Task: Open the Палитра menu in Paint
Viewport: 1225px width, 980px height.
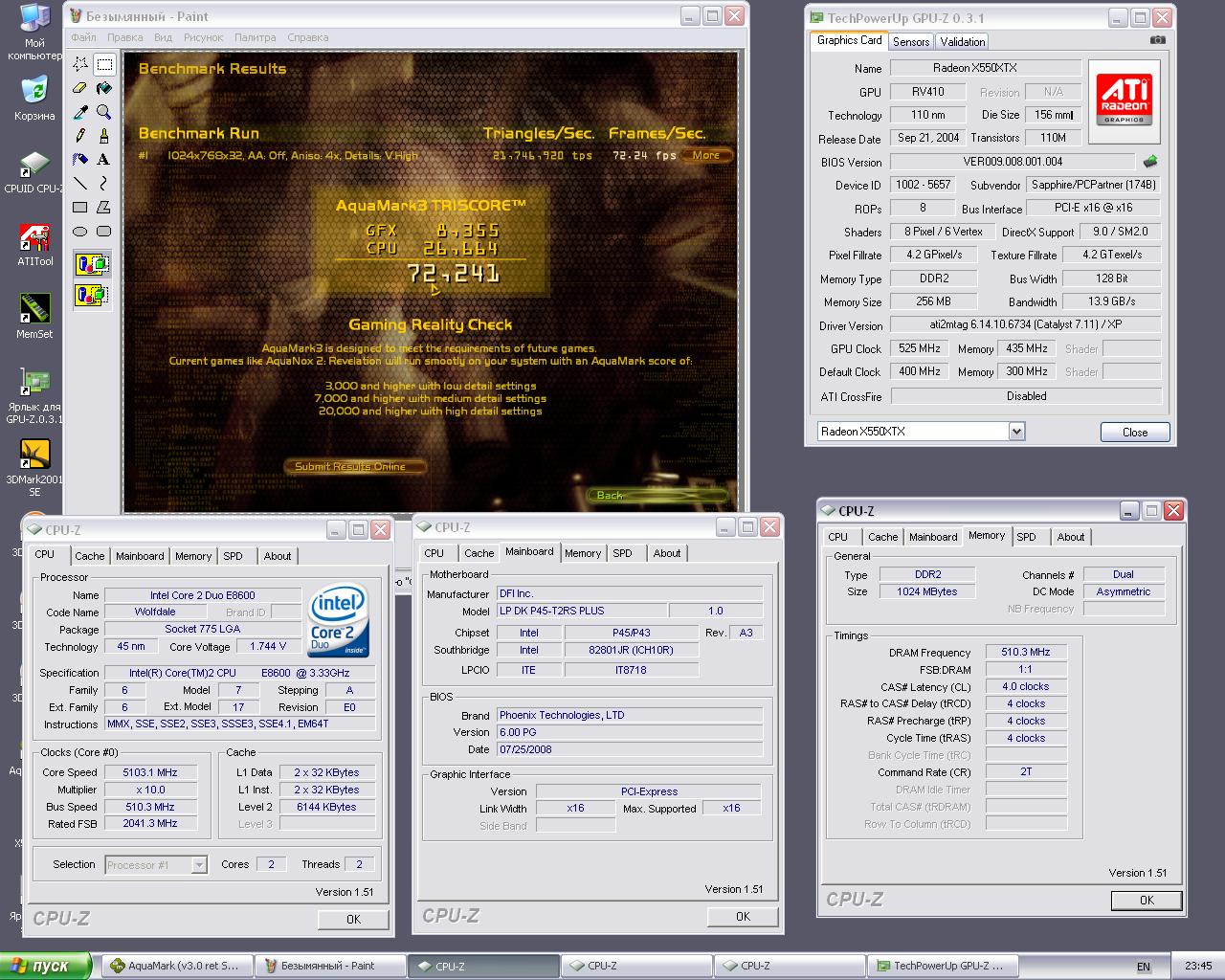Action: click(256, 37)
